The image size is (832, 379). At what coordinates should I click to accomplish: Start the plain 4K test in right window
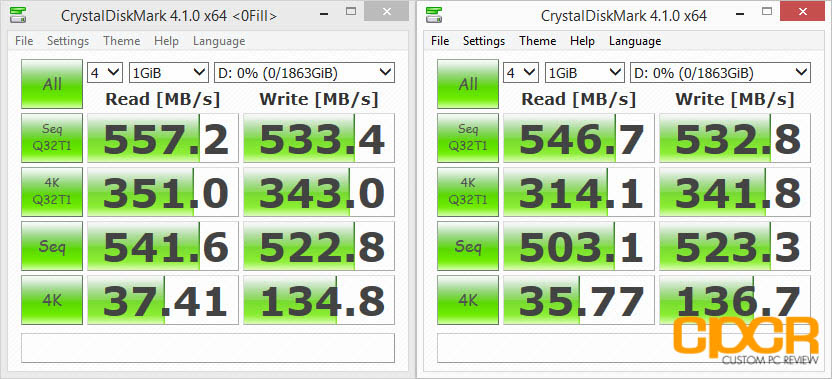[x=468, y=300]
